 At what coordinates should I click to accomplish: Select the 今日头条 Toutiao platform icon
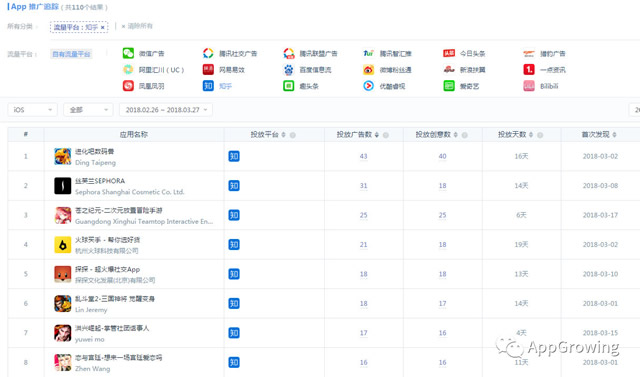tap(449, 53)
